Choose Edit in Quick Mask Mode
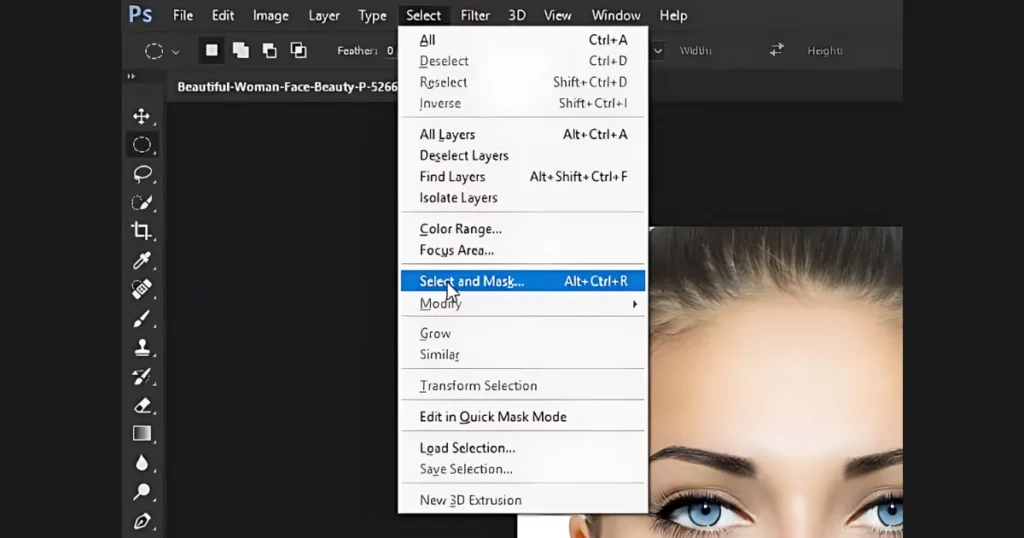The height and width of the screenshot is (538, 1024). pyautogui.click(x=522, y=417)
